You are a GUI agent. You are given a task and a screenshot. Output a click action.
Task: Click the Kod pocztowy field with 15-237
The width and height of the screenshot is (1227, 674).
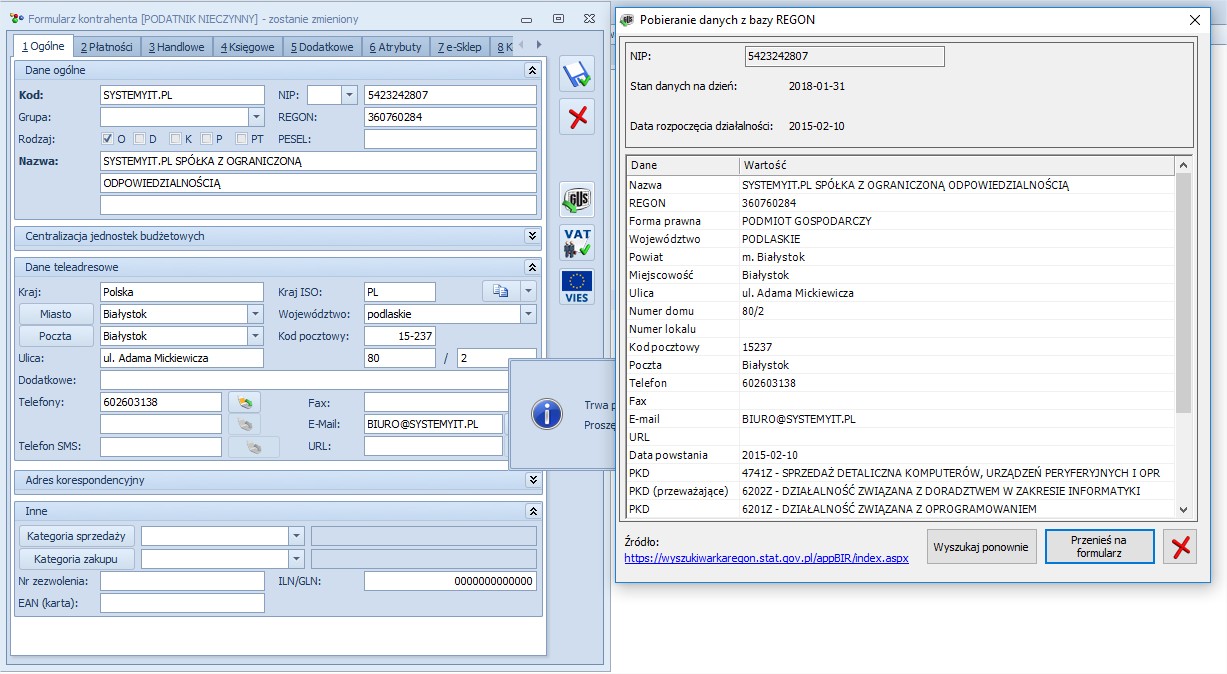click(x=400, y=336)
